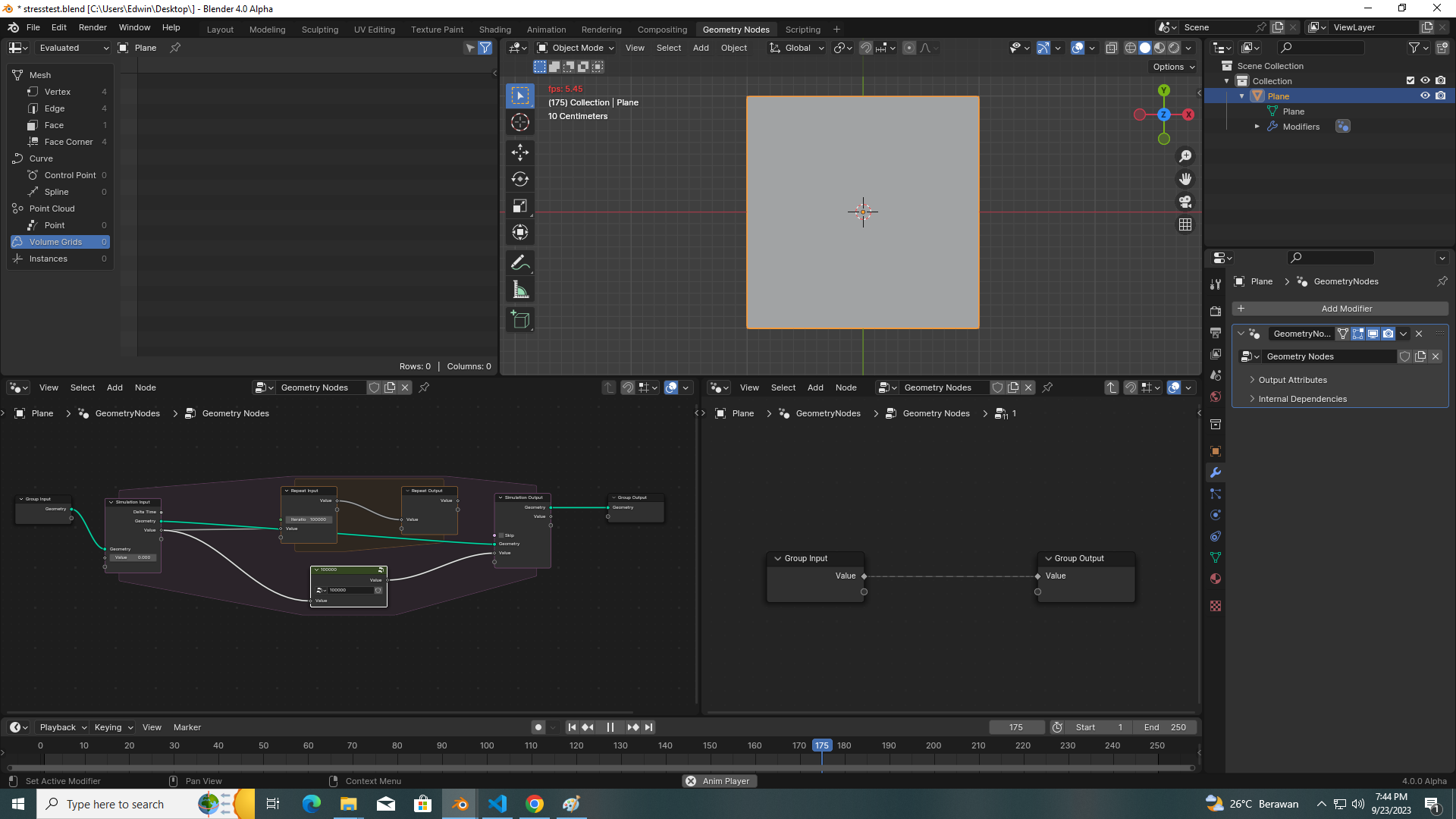Image resolution: width=1456 pixels, height=819 pixels.
Task: Select the Scale tool
Action: coord(520,206)
